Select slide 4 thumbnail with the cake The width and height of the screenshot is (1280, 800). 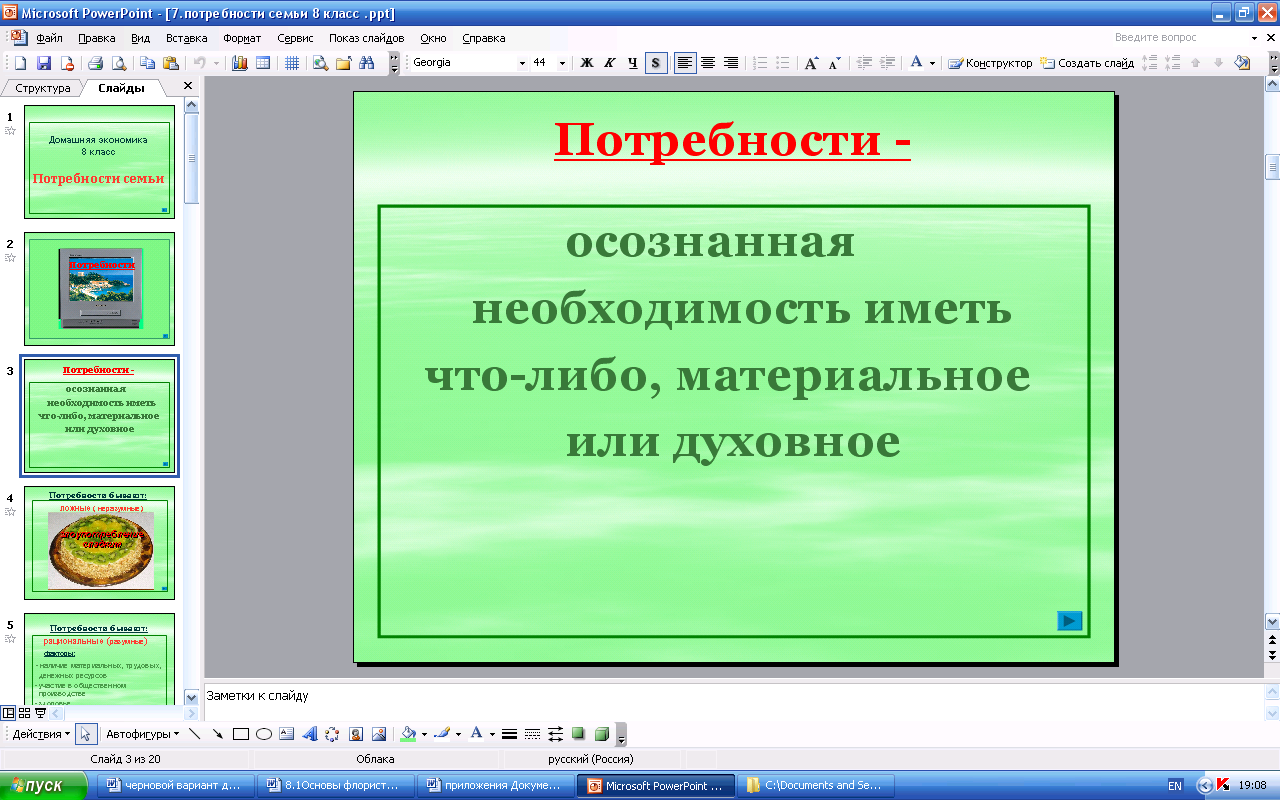(100, 543)
